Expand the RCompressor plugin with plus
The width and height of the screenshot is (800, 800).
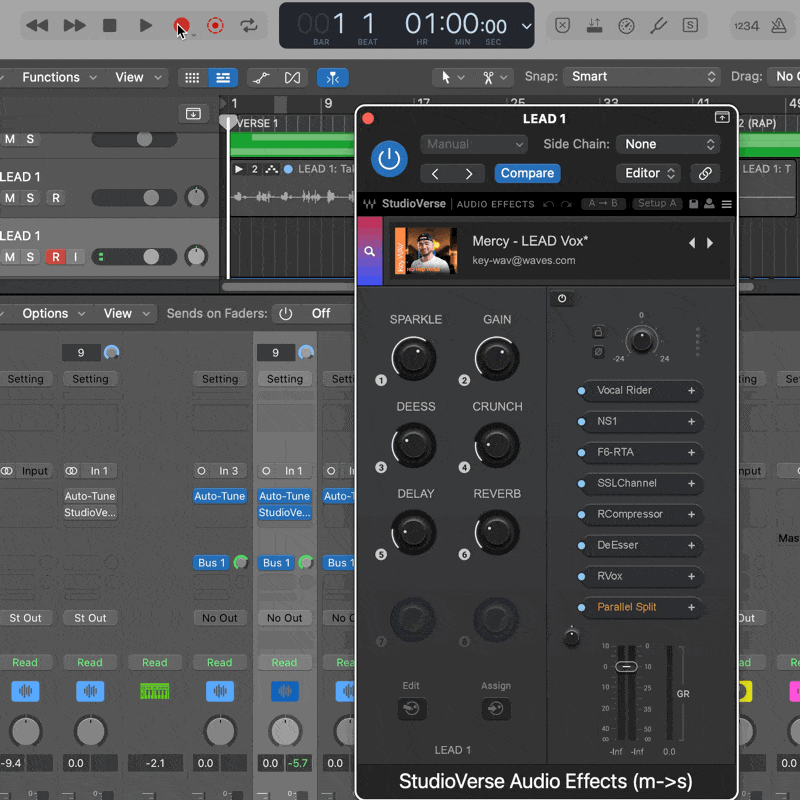(x=691, y=515)
